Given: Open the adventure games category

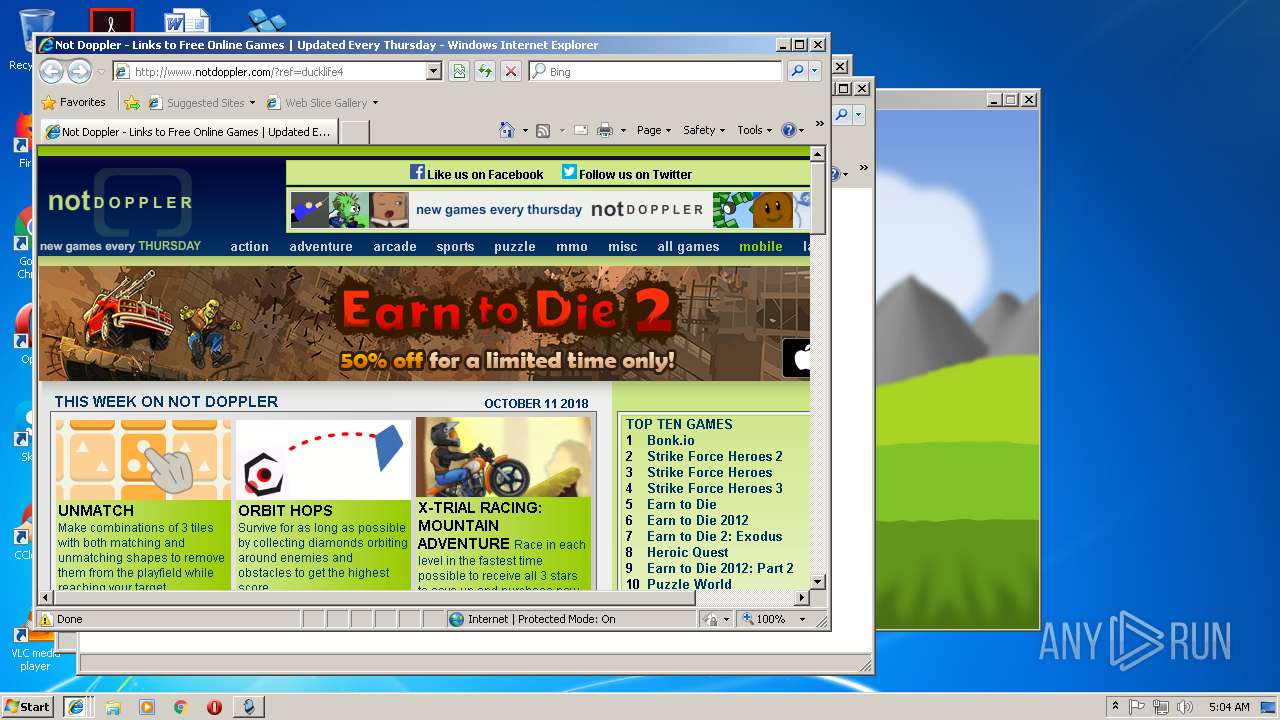Looking at the screenshot, I should pyautogui.click(x=321, y=246).
